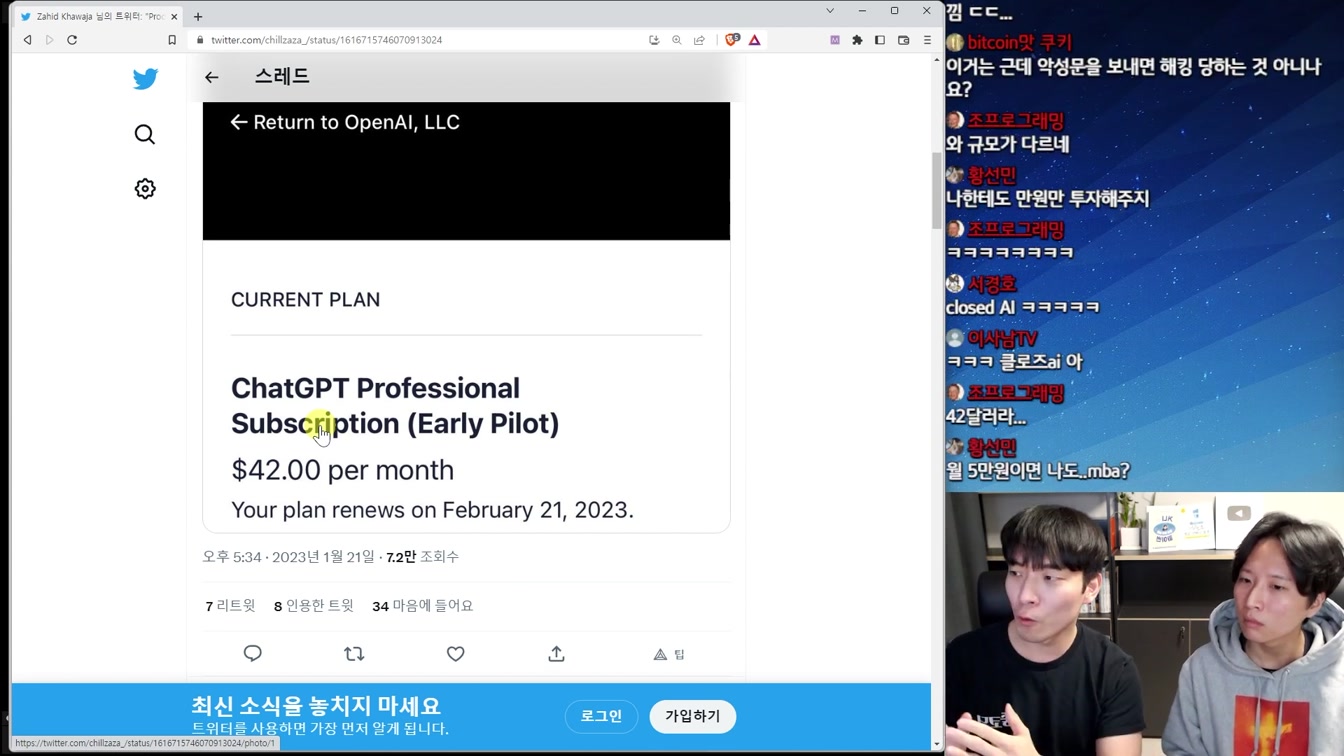The image size is (1344, 756).
Task: Maximize the browser window
Action: [894, 11]
